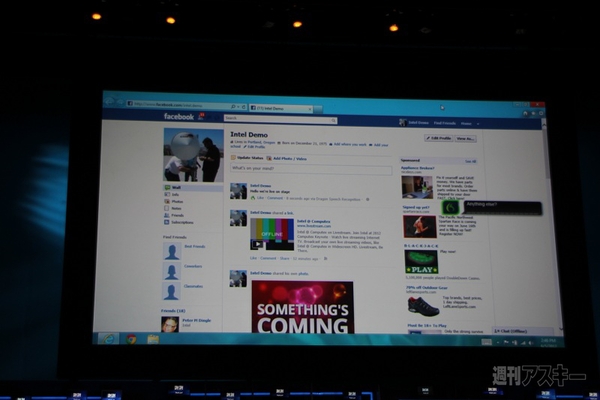
Task: Open the Intel @ Computex link title
Action: pyautogui.click(x=313, y=221)
